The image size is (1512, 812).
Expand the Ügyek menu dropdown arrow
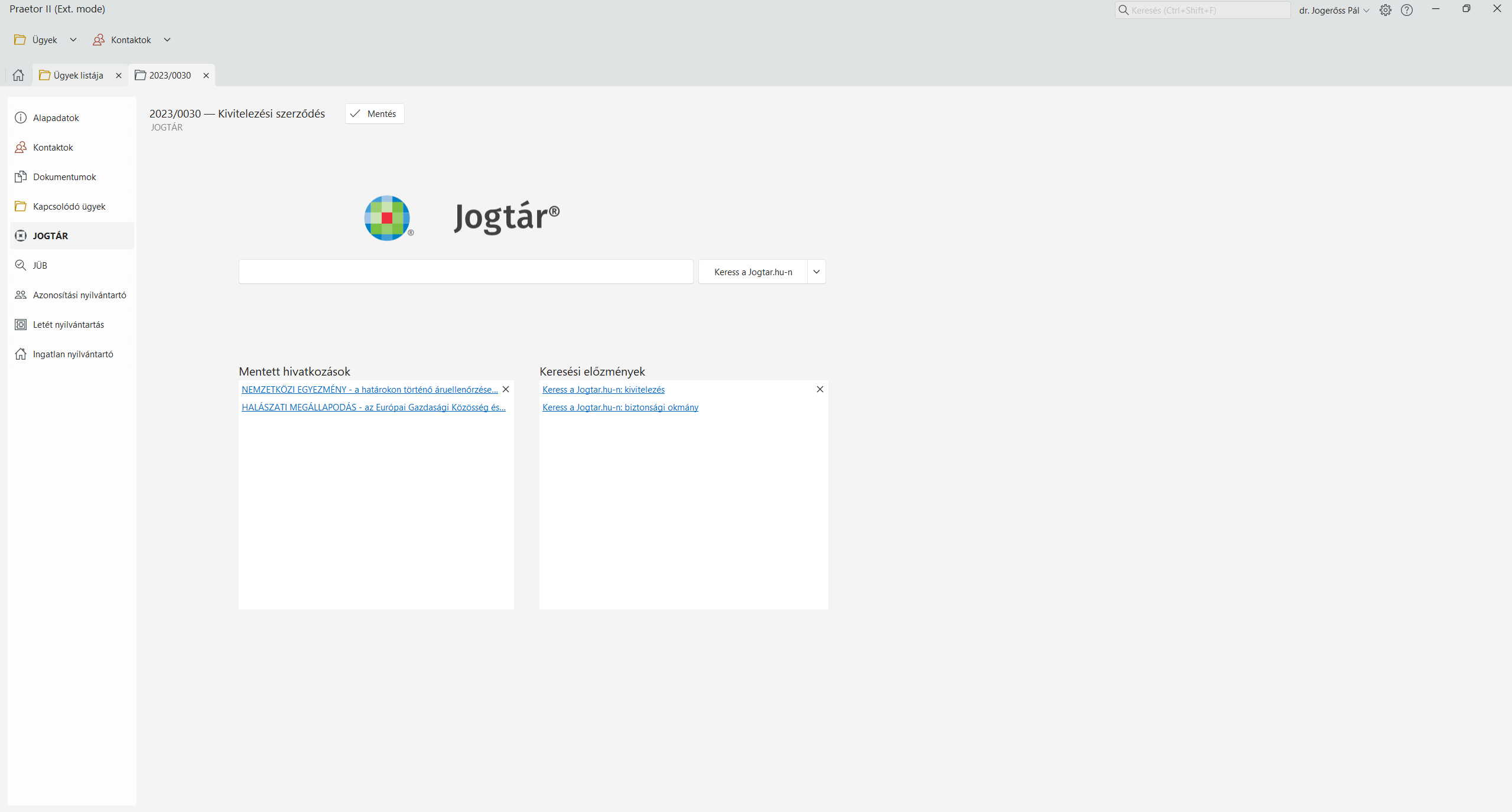[x=73, y=40]
